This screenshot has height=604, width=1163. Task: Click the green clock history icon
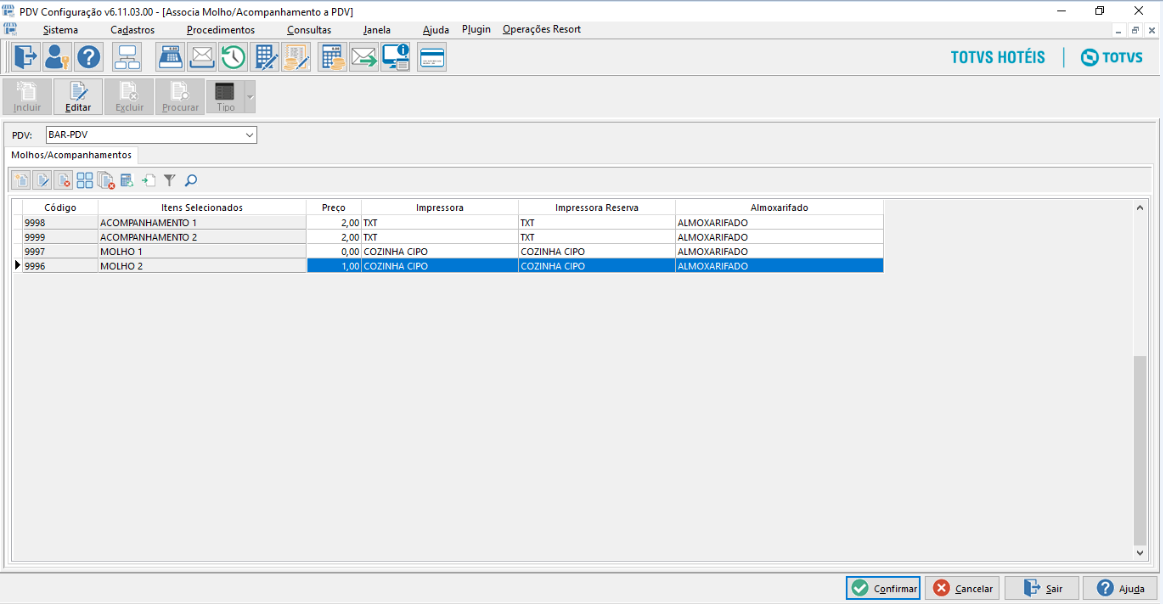coord(233,57)
